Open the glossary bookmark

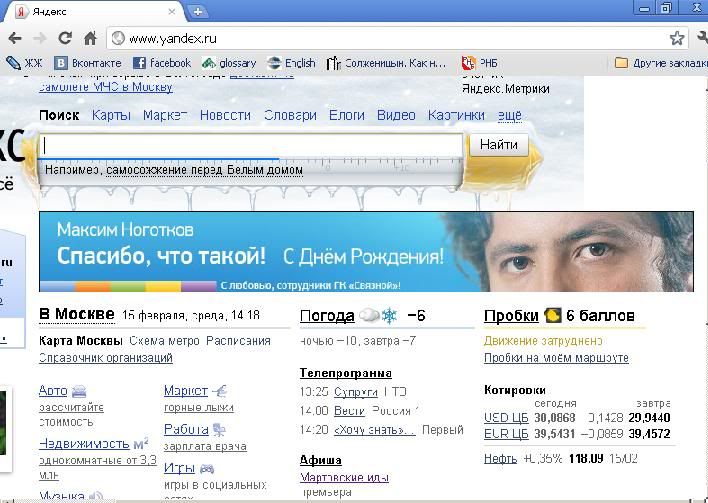point(229,63)
